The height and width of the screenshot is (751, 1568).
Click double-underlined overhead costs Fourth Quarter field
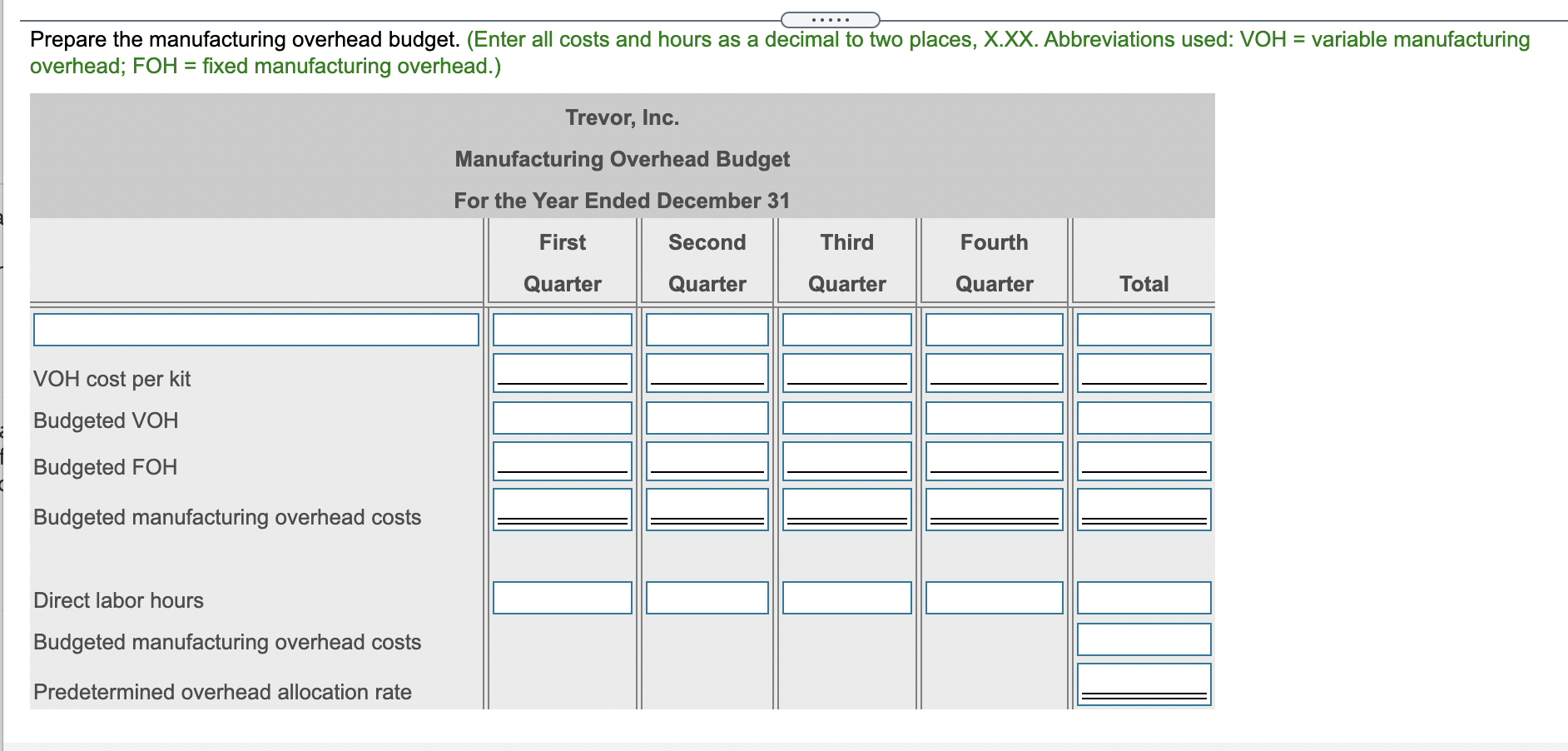995,510
